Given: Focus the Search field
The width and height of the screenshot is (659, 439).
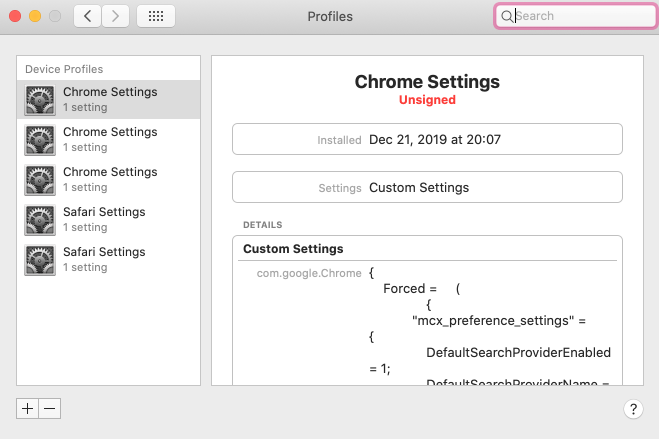Looking at the screenshot, I should point(575,16).
